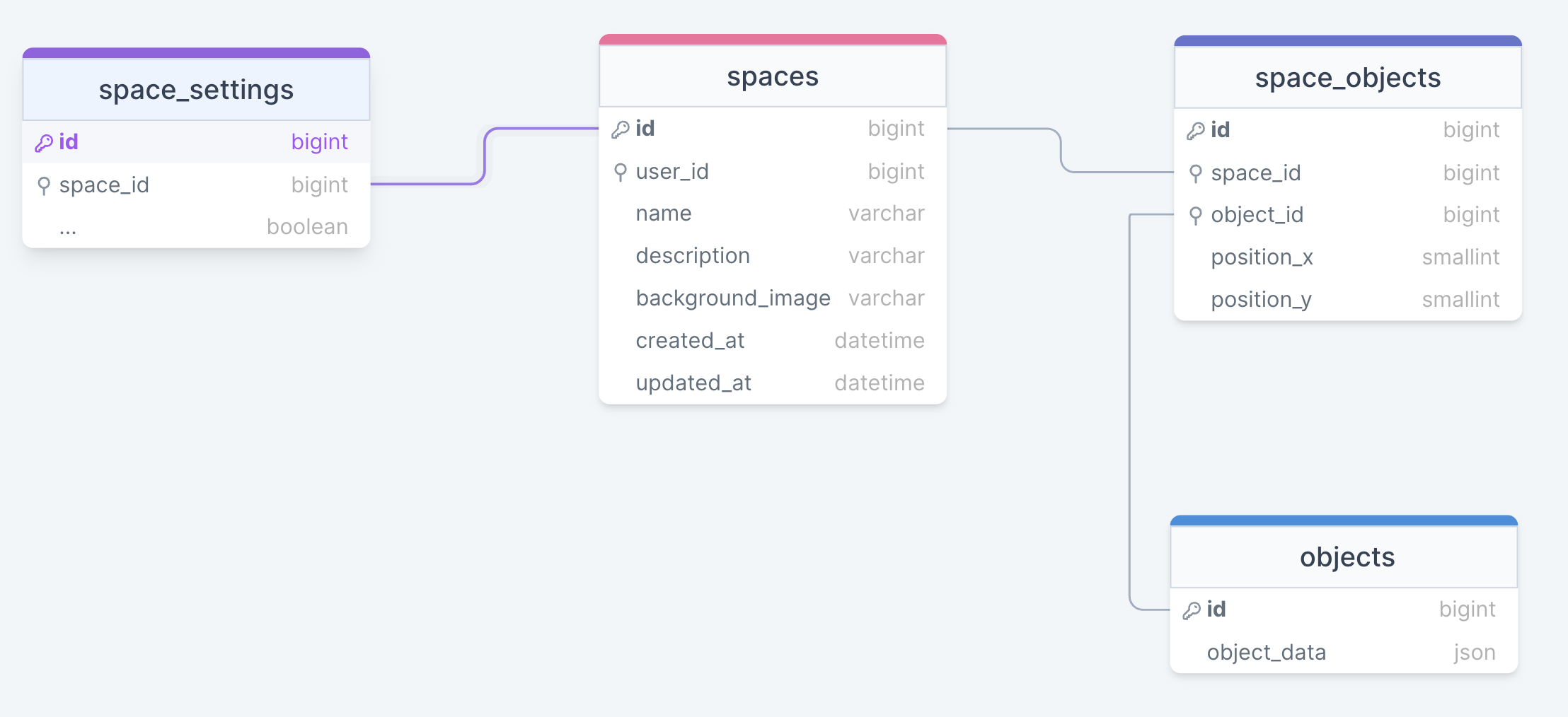Select the position_x field

[1348, 257]
